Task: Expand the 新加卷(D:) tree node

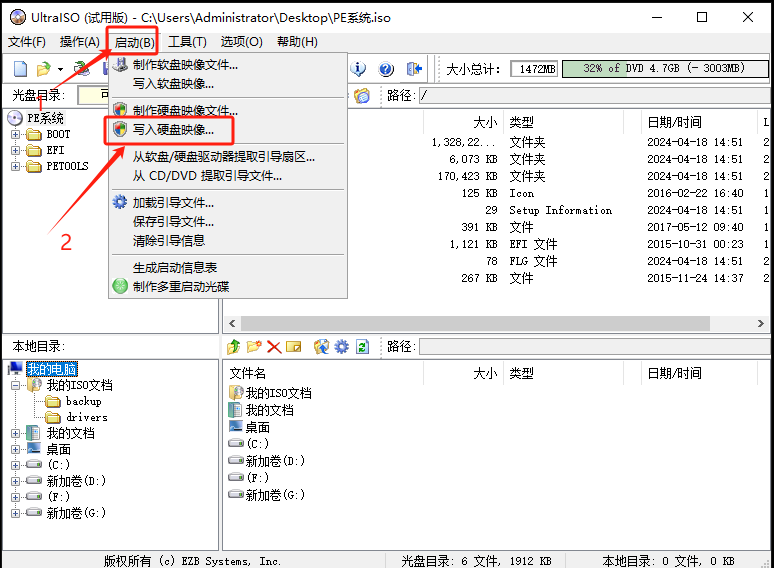Action: tap(15, 481)
